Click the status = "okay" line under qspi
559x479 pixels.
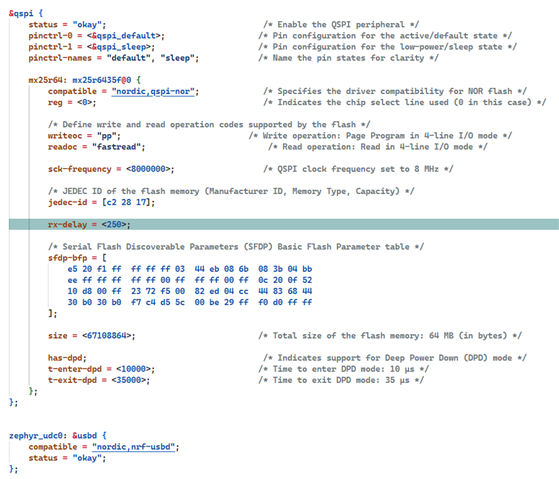click(67, 25)
